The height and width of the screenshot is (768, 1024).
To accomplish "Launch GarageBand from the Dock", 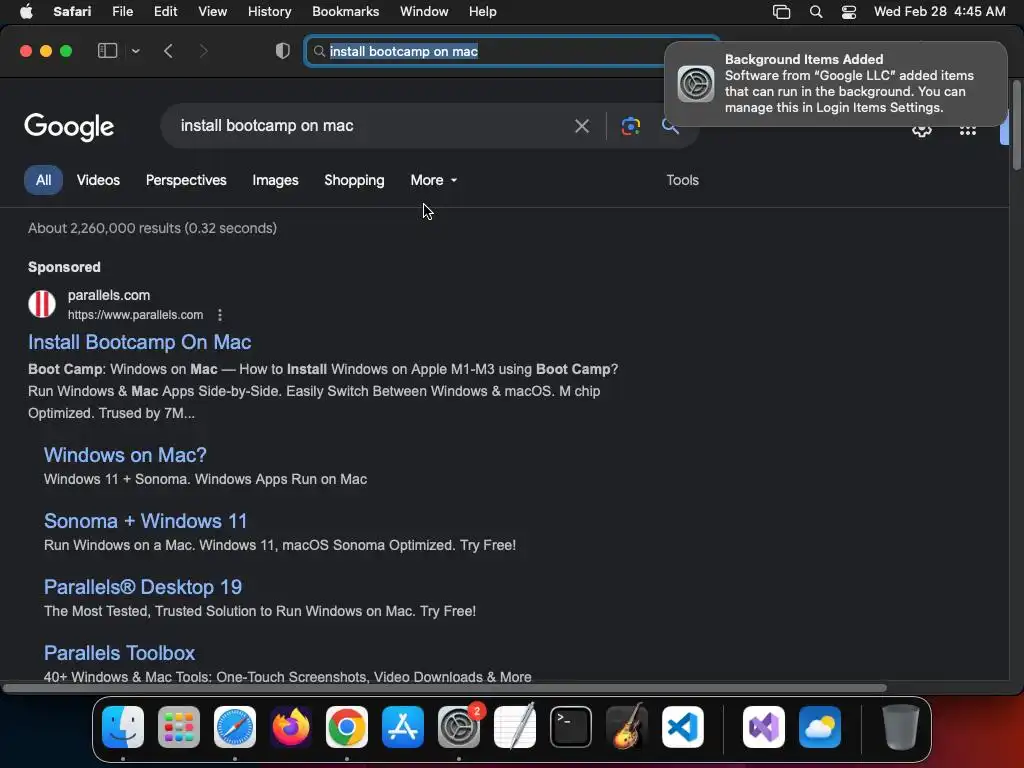I will (x=627, y=727).
